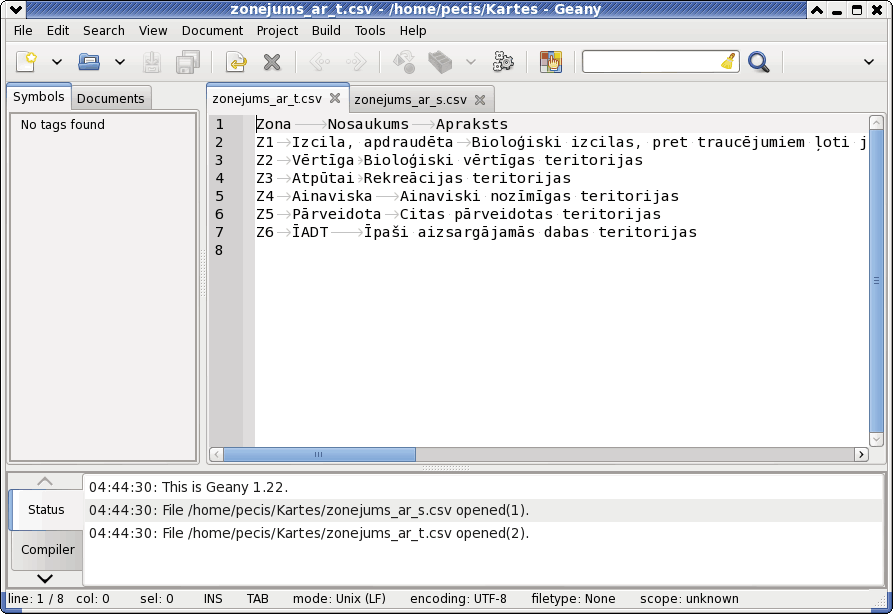The height and width of the screenshot is (614, 893).
Task: Click the horizontal scrollbar left arrow
Action: [216, 454]
